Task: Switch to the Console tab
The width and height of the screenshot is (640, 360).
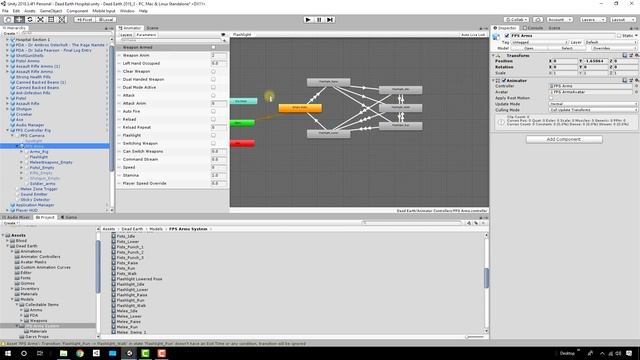Action: pyautogui.click(x=533, y=28)
